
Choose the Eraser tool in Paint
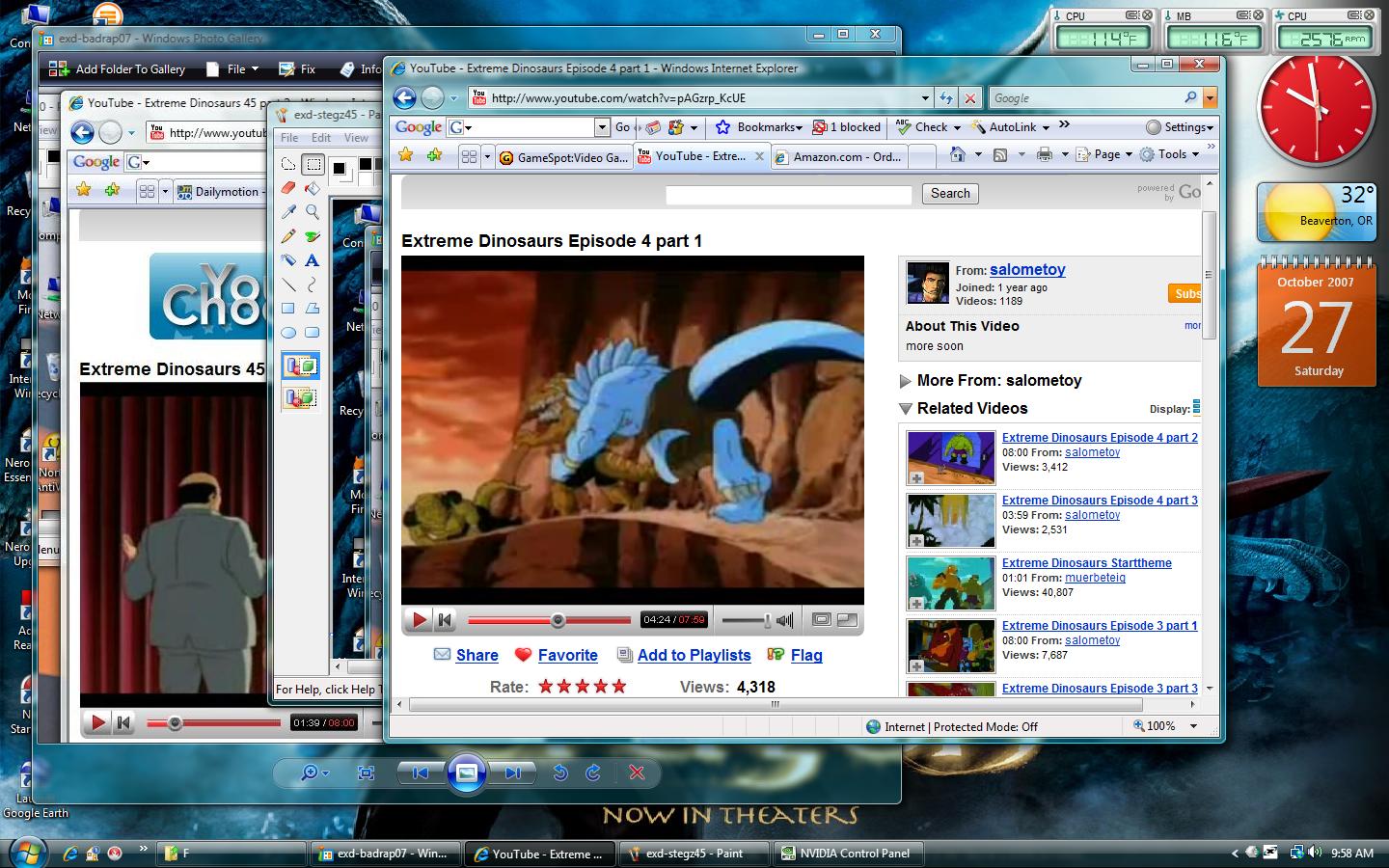click(288, 188)
